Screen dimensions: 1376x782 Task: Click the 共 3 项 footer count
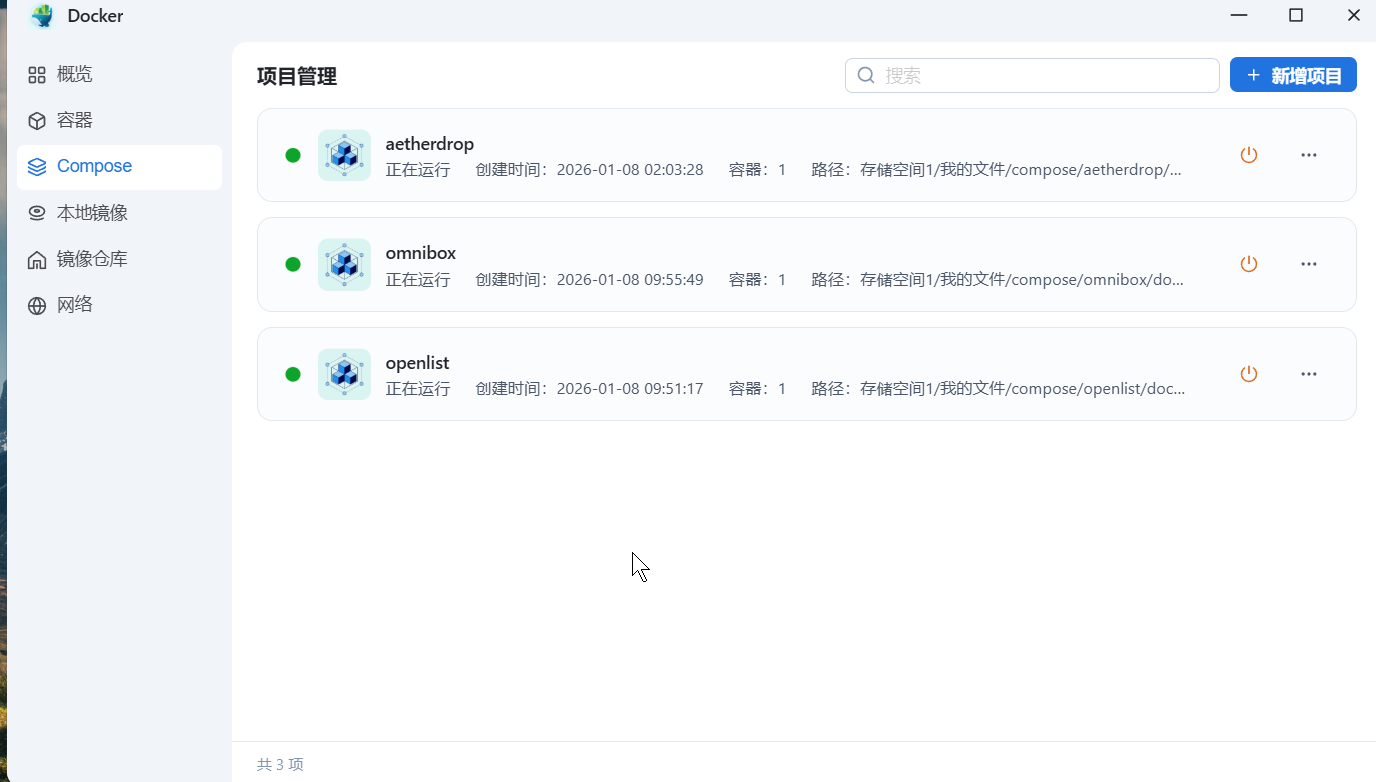point(280,765)
